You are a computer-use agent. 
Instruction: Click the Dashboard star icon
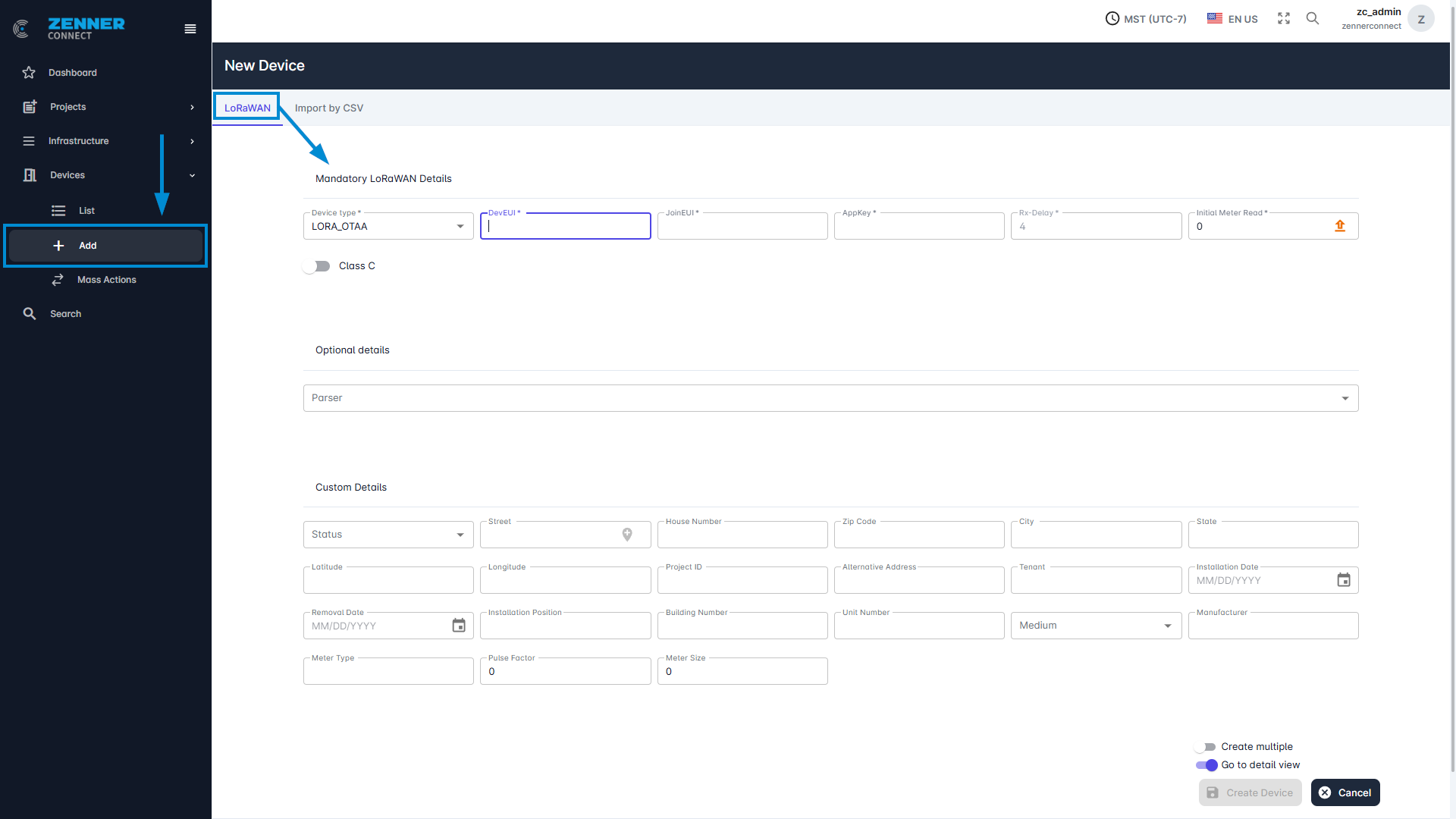(29, 73)
